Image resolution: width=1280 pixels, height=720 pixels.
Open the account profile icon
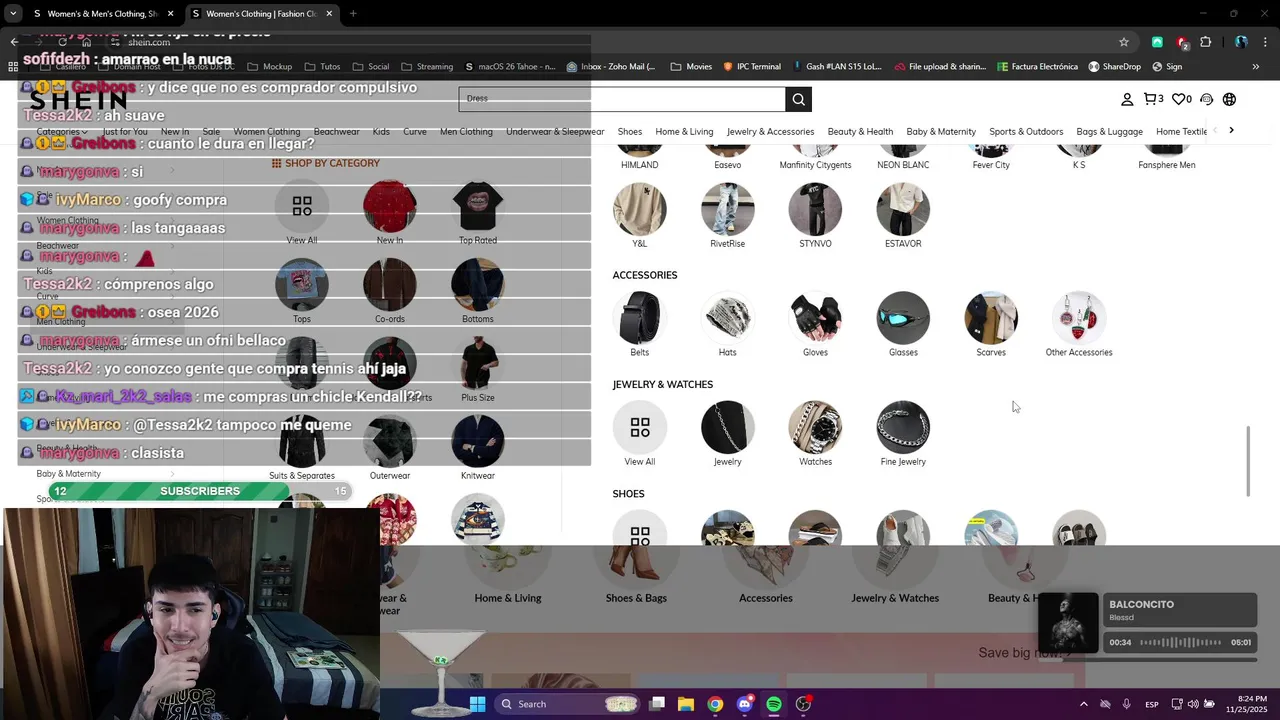click(x=1127, y=99)
